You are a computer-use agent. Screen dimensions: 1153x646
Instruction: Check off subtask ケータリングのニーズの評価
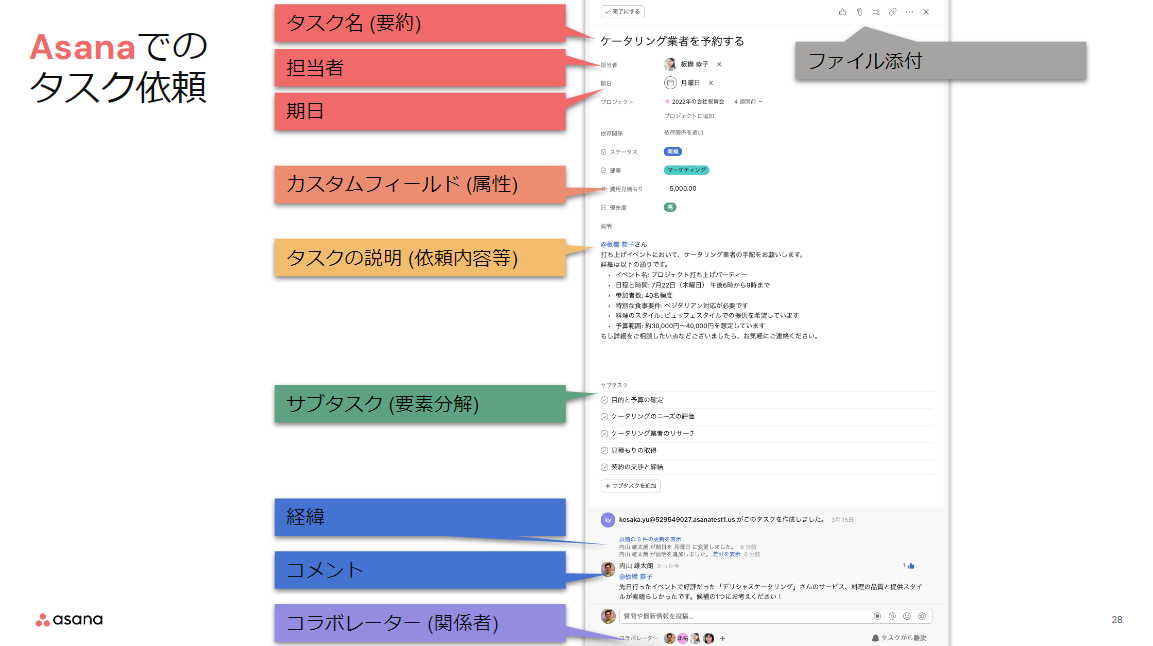[604, 417]
